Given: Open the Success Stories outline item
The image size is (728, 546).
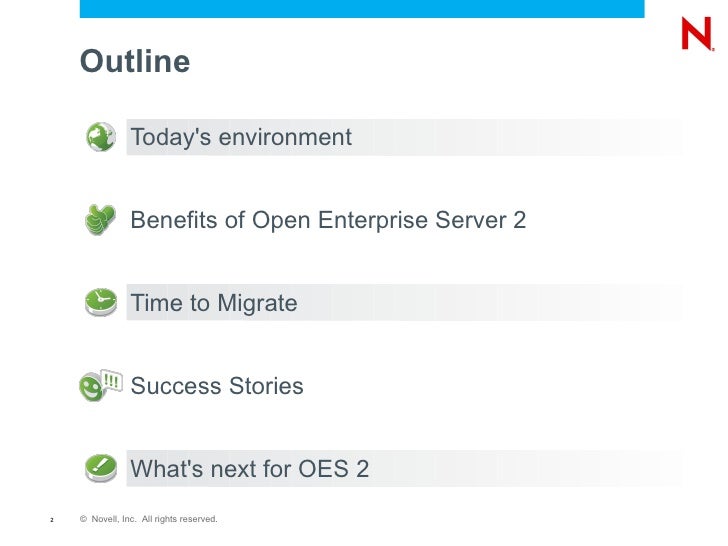Looking at the screenshot, I should 217,386.
